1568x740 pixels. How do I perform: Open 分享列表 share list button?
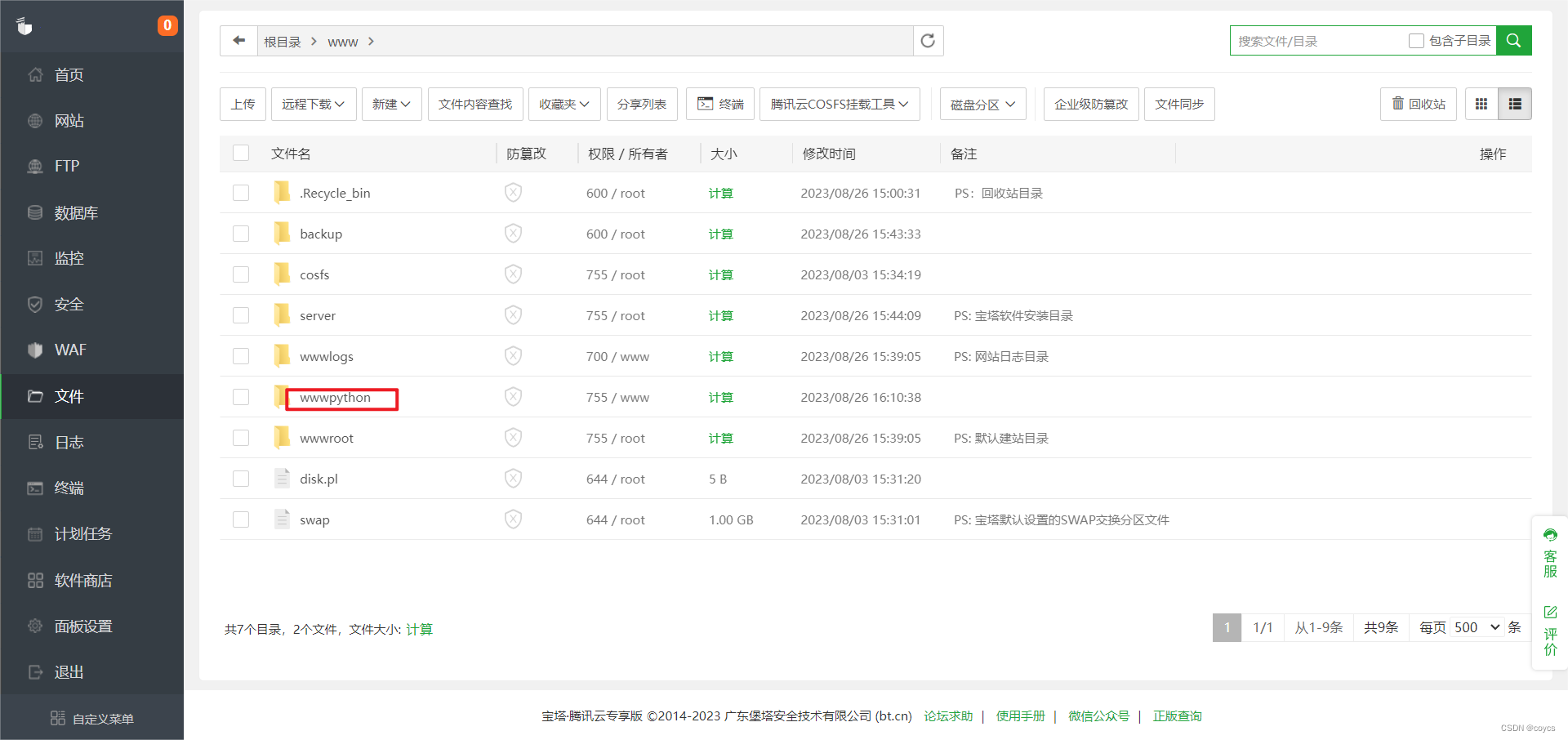(x=642, y=104)
